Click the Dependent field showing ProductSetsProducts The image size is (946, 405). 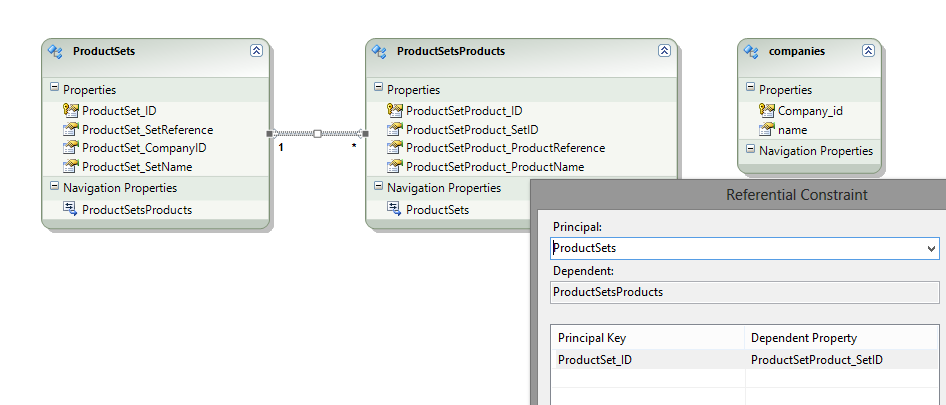743,292
